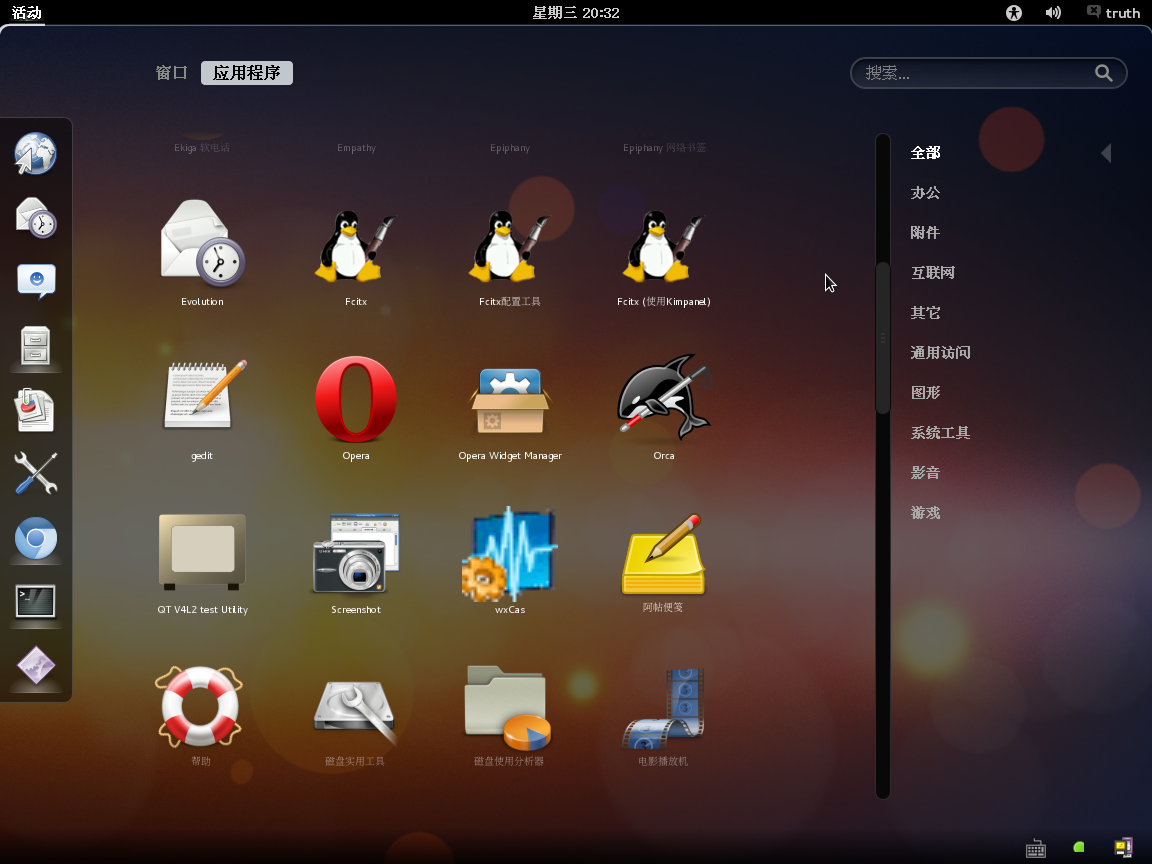Click the 活动 Activities button
The width and height of the screenshot is (1152, 864).
point(26,12)
